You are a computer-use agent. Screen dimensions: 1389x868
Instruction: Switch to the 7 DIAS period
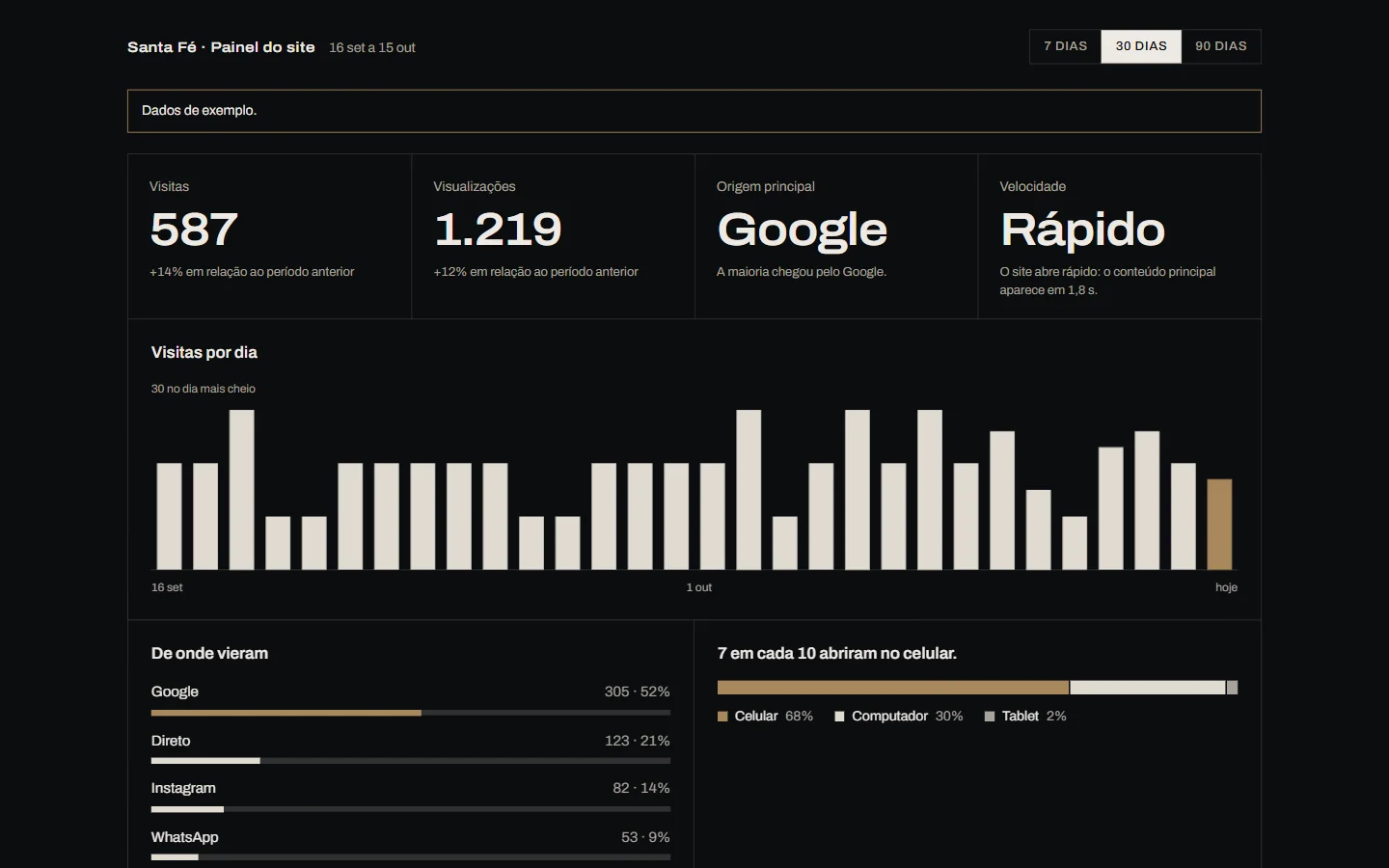(x=1065, y=46)
